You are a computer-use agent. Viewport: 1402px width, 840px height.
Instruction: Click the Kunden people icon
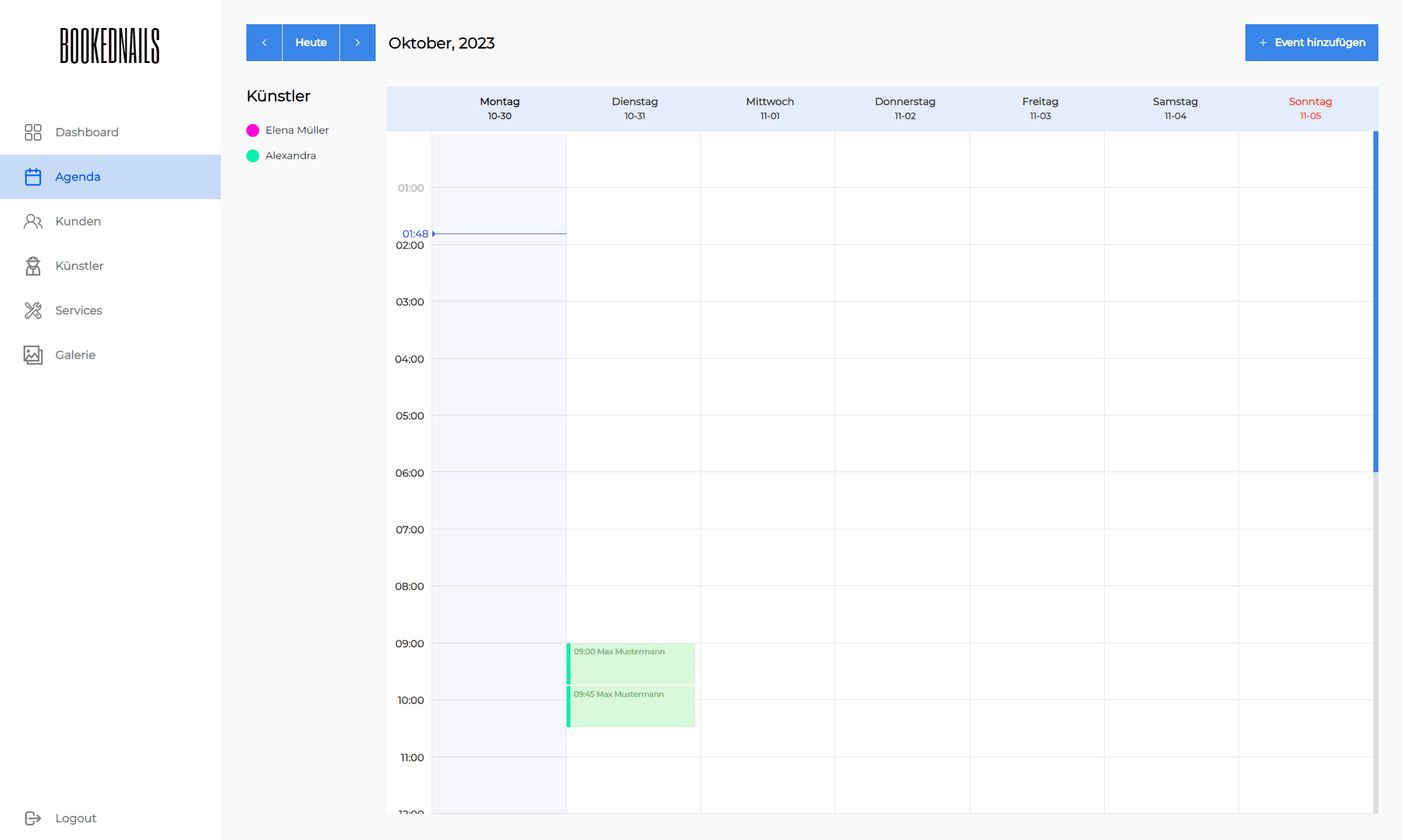coord(33,221)
